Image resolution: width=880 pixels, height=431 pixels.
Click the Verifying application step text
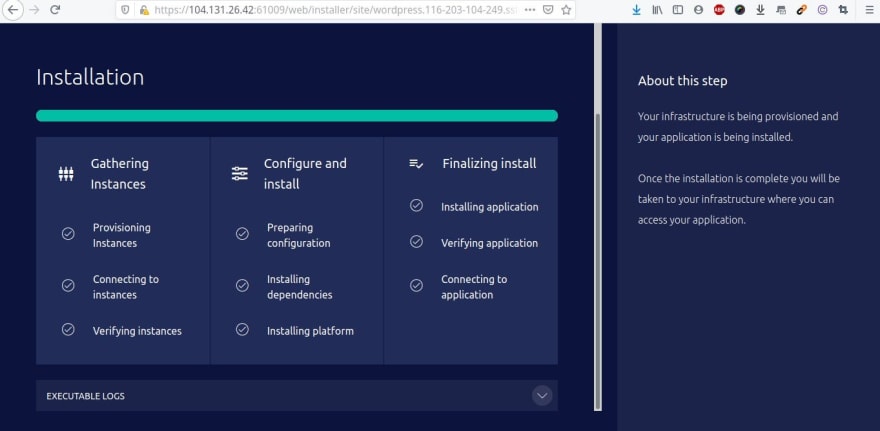(489, 243)
